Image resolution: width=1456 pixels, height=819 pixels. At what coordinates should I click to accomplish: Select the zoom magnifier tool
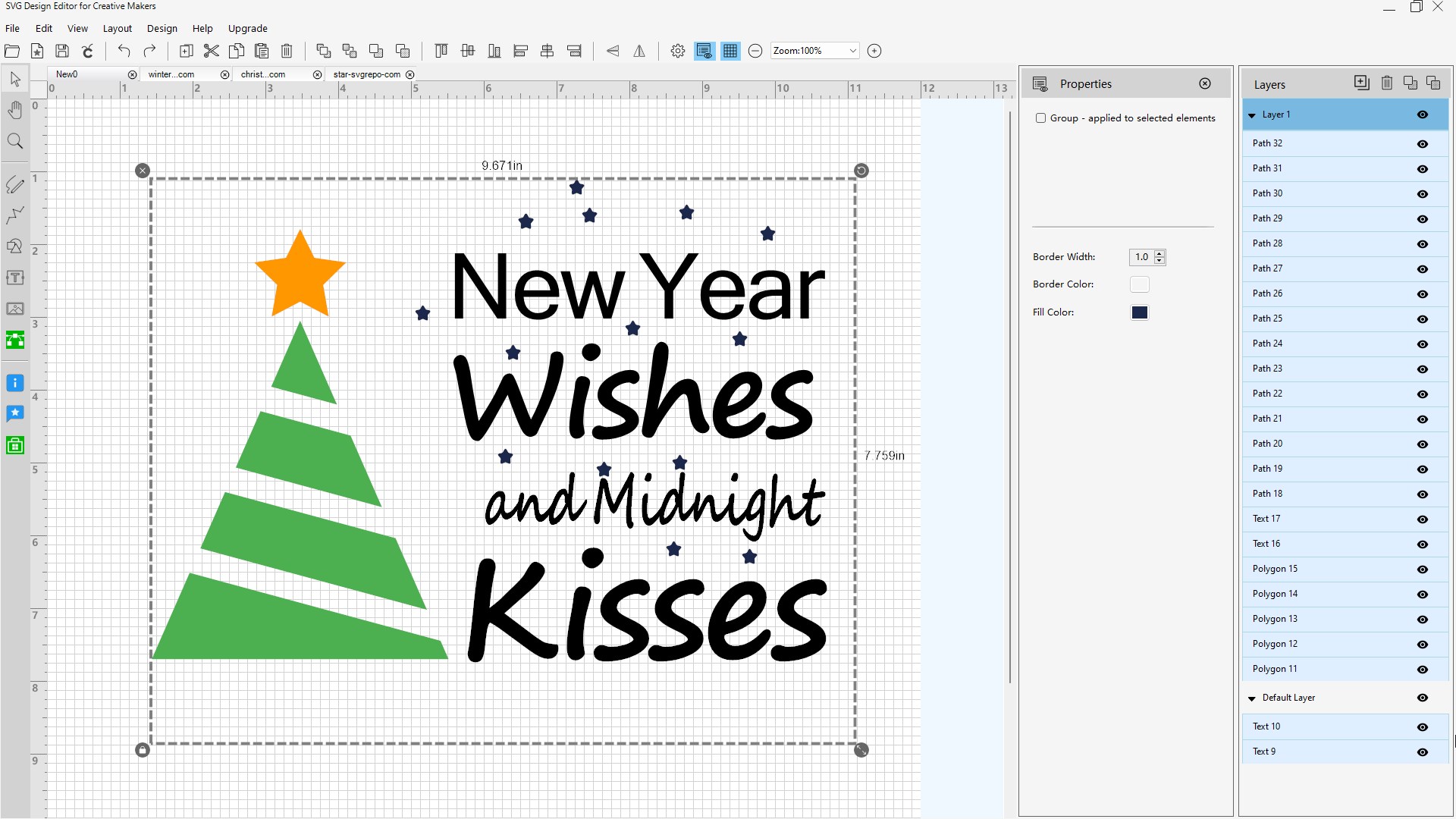15,142
